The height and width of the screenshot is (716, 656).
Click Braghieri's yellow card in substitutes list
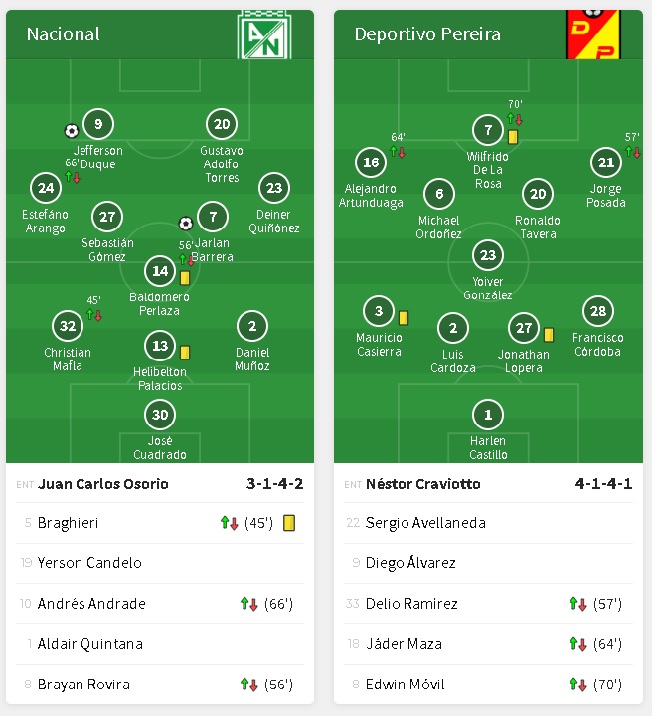click(289, 522)
